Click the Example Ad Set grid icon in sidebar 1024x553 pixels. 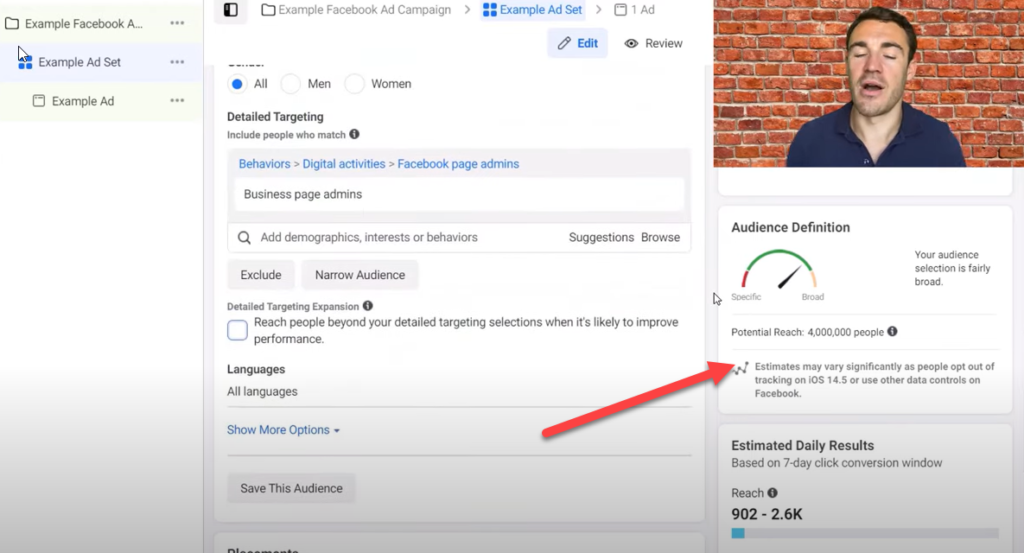(25, 63)
